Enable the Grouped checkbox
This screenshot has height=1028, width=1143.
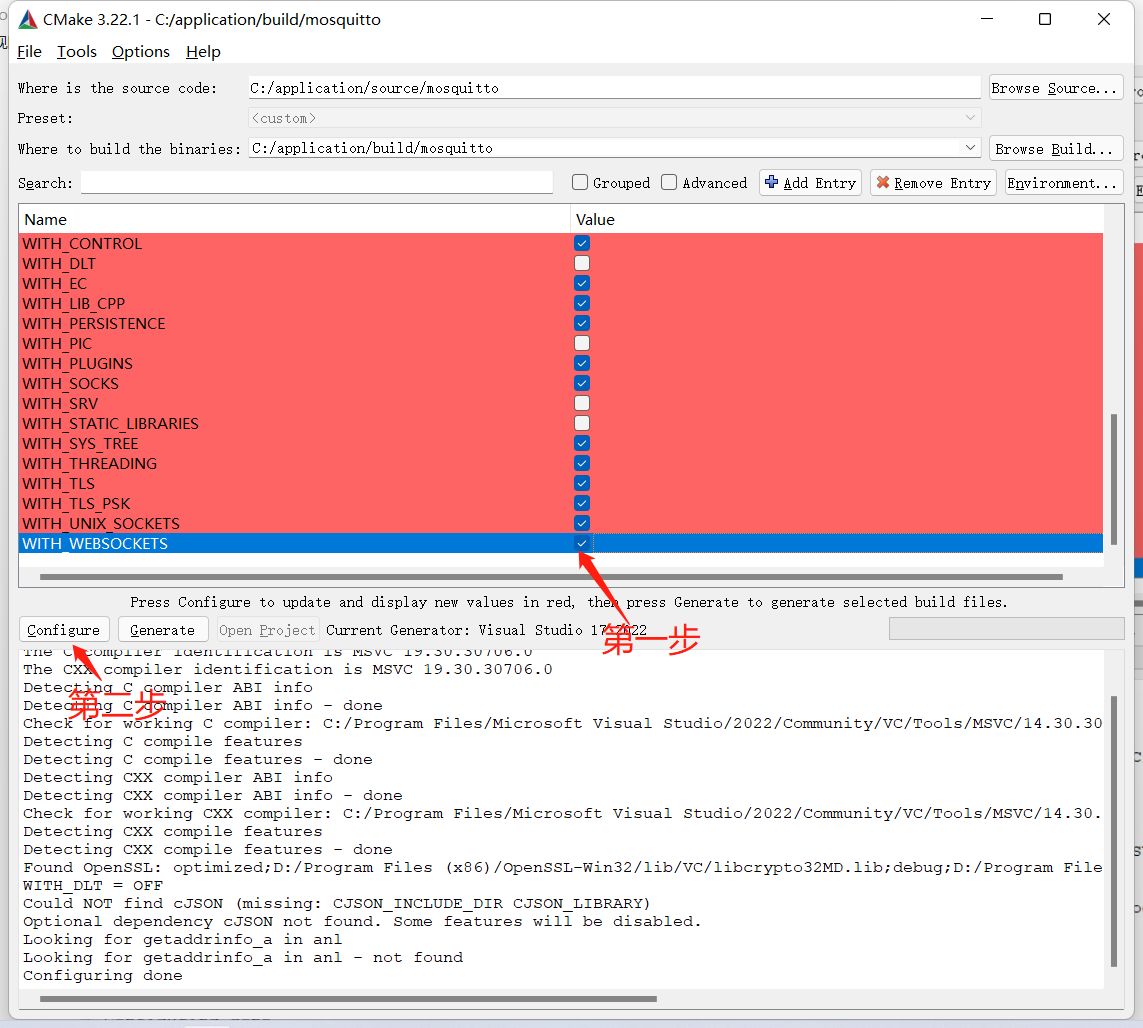pos(580,182)
